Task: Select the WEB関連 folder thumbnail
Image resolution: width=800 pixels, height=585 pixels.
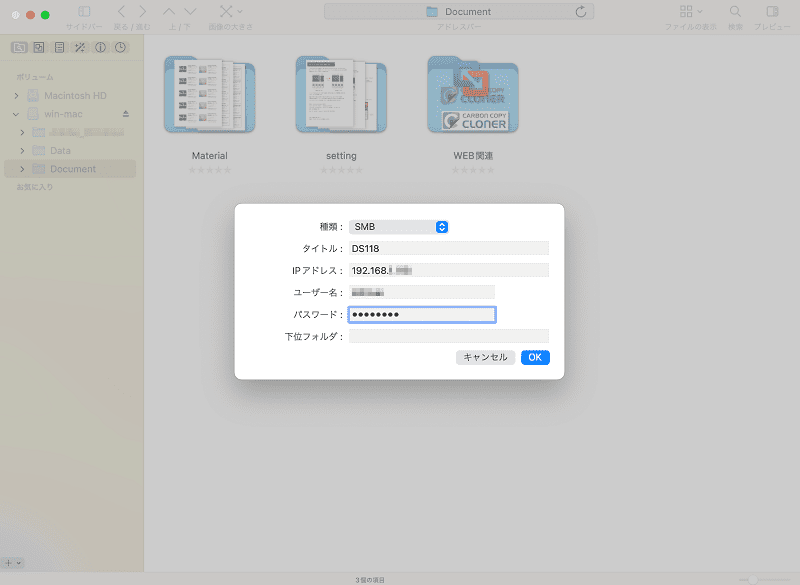Action: coord(473,95)
